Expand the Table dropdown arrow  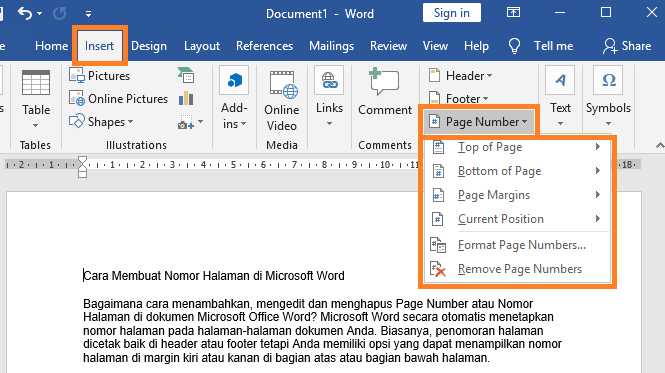pos(36,125)
